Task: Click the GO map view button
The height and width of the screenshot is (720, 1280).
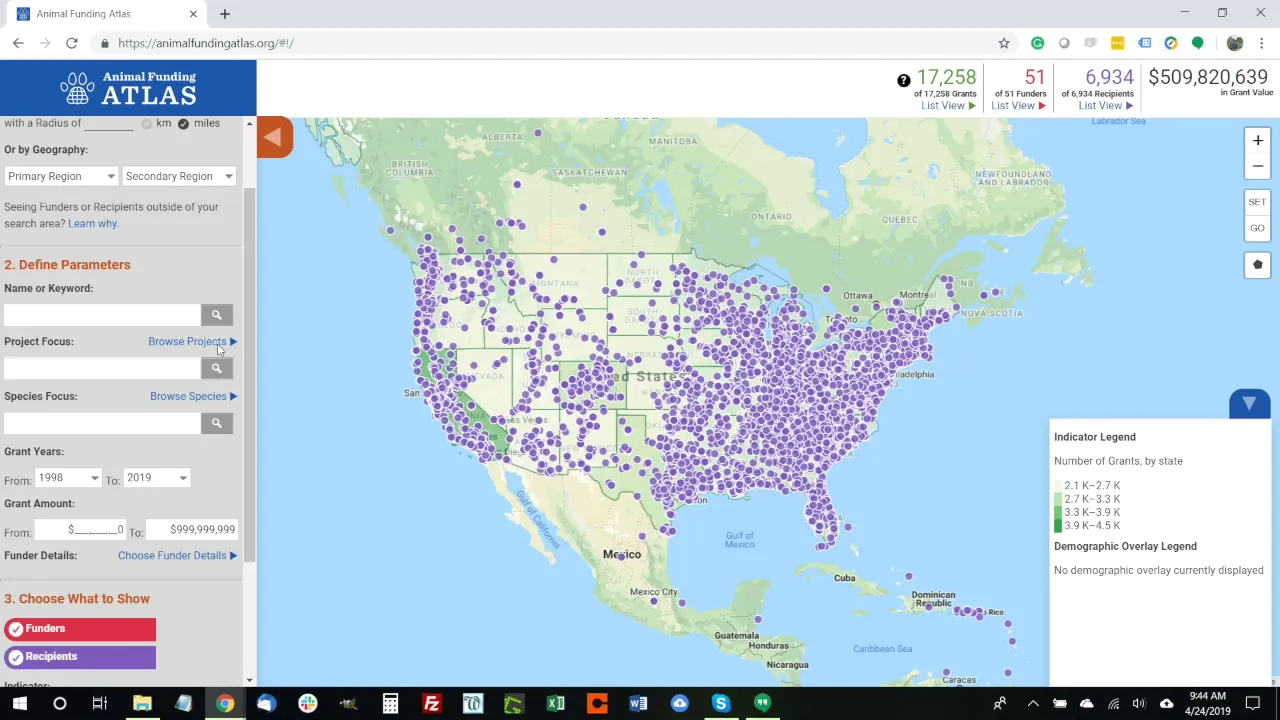Action: (1257, 228)
